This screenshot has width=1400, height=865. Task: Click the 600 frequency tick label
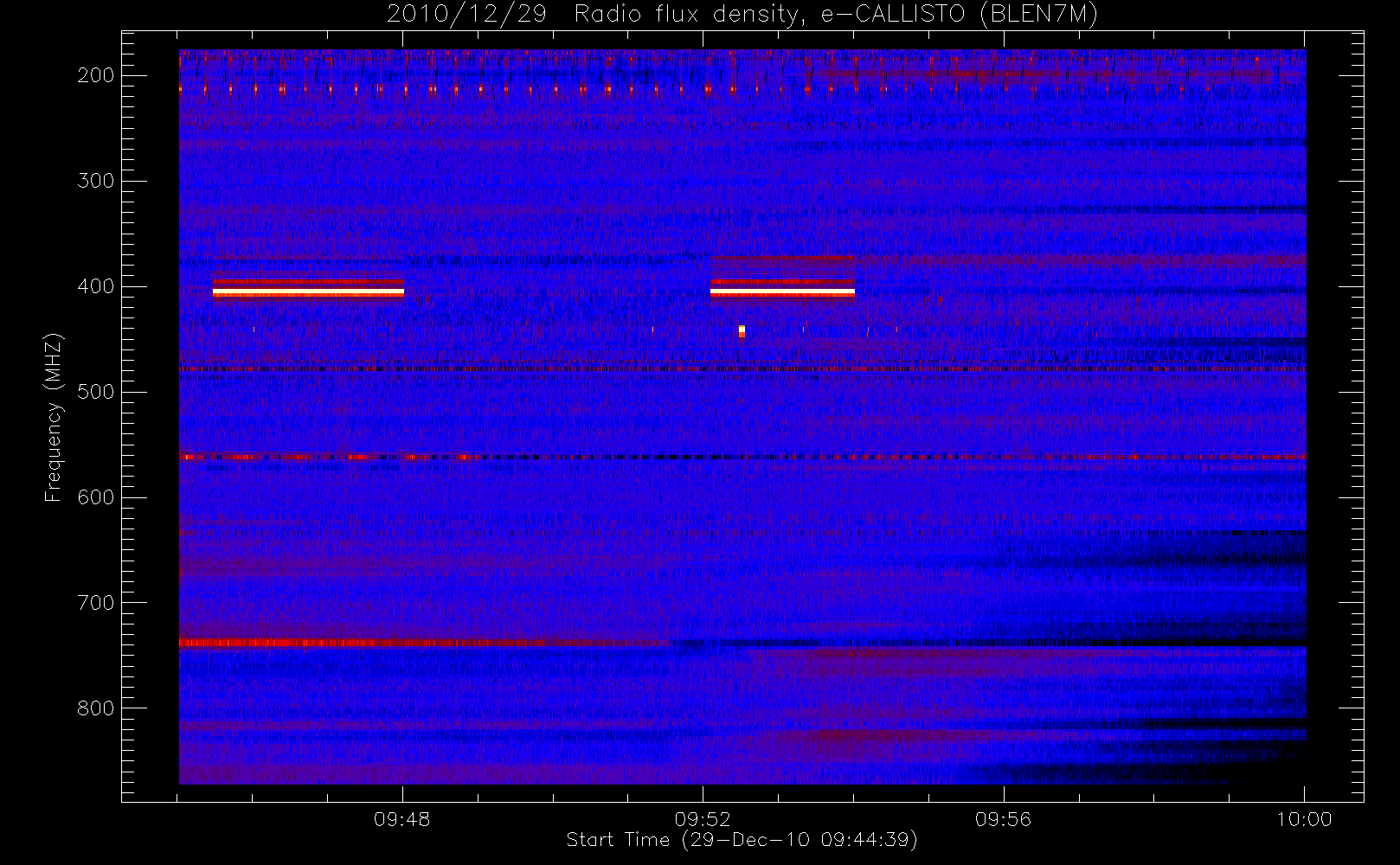(x=95, y=497)
